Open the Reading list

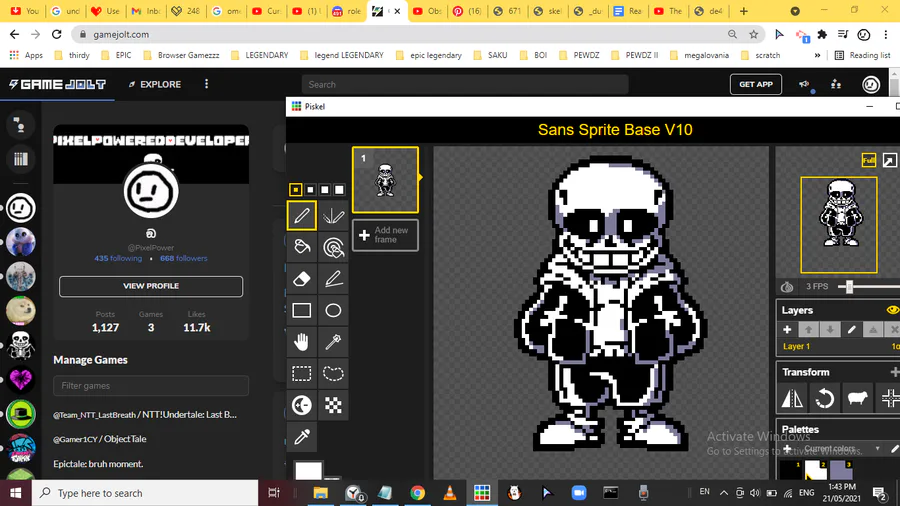863,55
